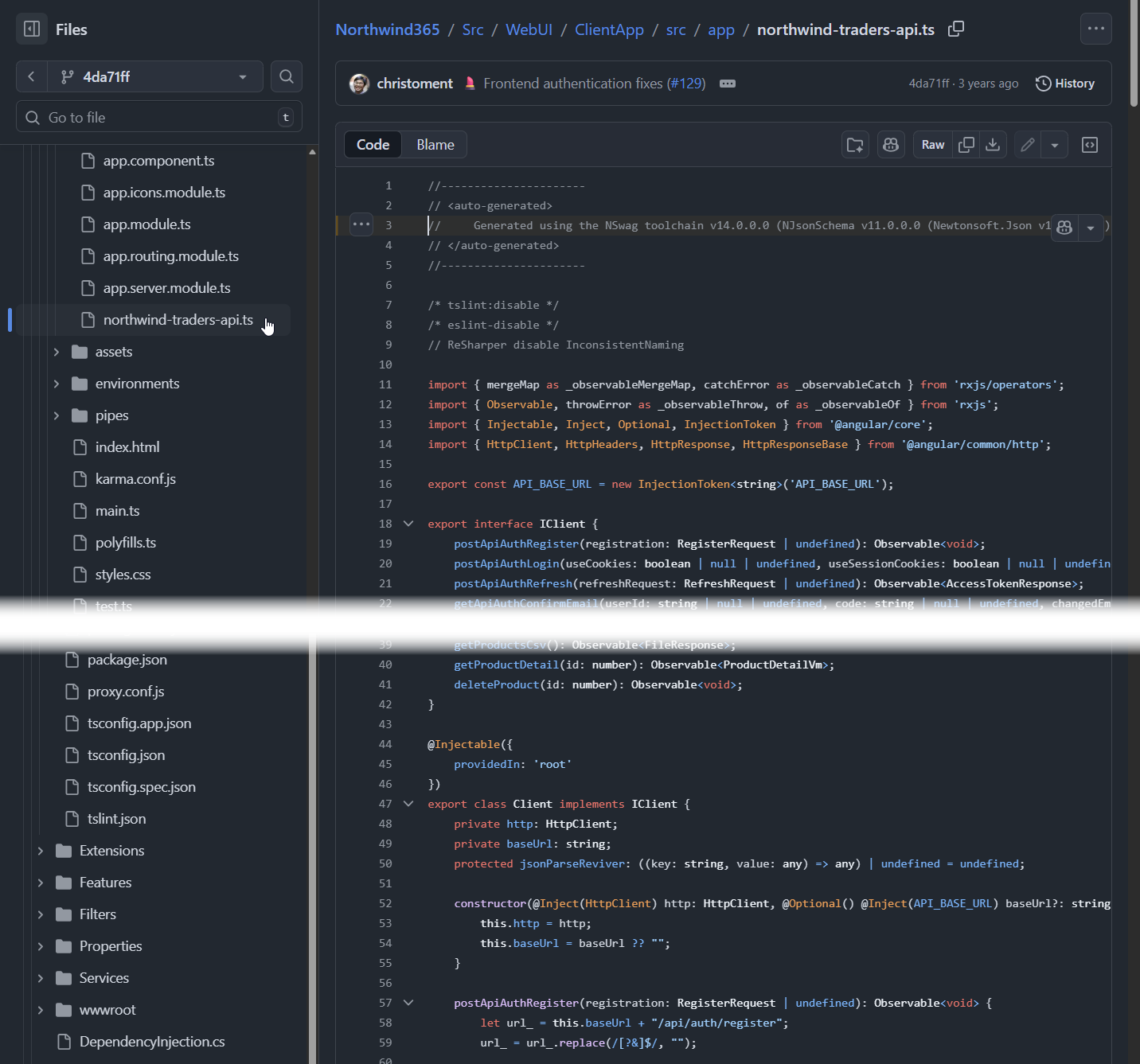The image size is (1140, 1064).
Task: Expand the Services folder
Action: tap(41, 978)
